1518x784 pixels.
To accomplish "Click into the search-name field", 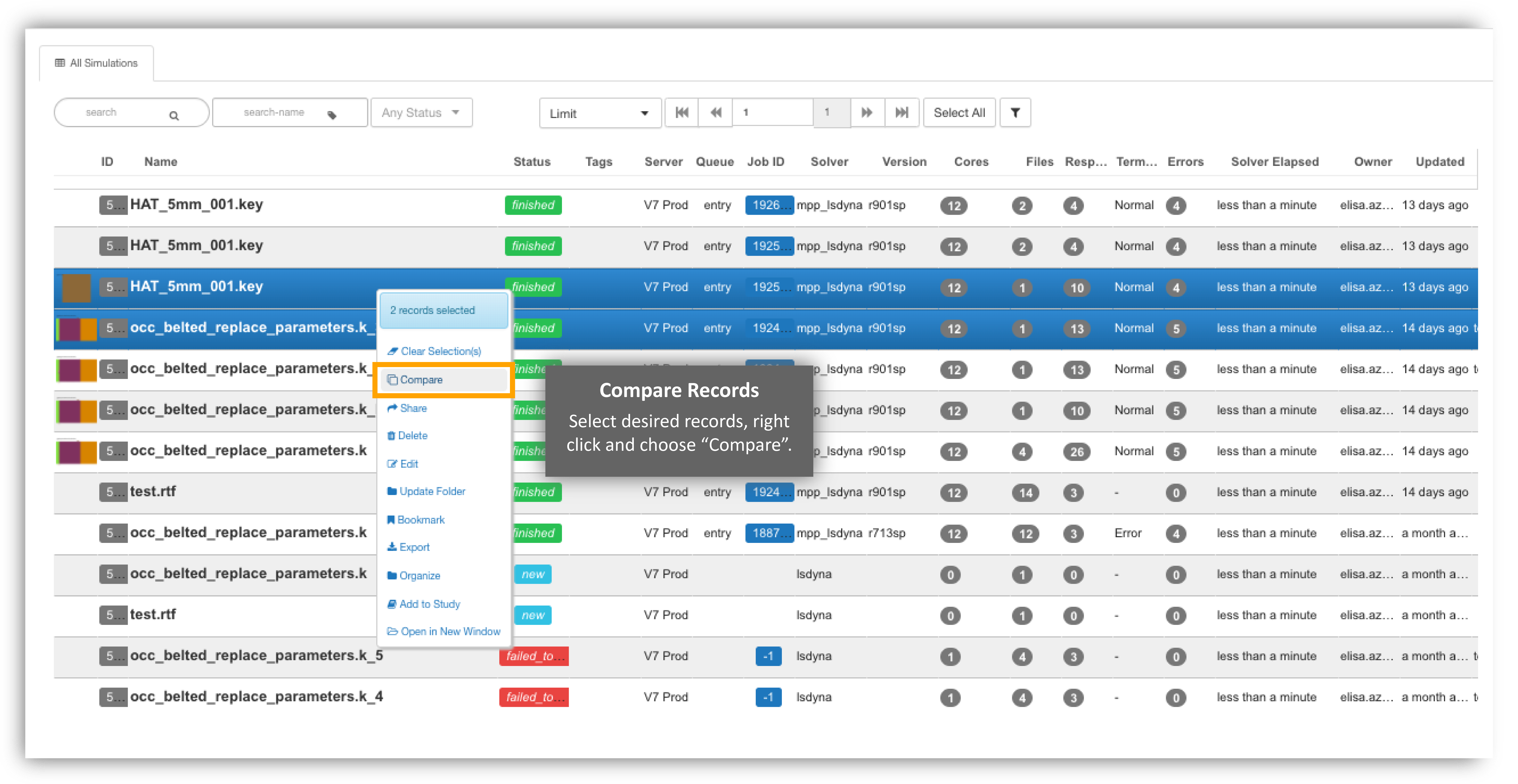I will [x=290, y=112].
